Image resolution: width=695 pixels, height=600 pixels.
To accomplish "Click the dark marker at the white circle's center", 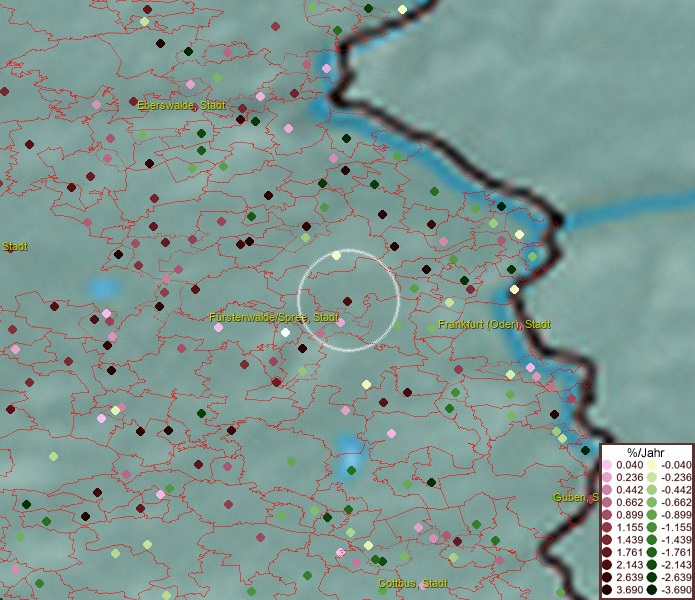I will (347, 301).
